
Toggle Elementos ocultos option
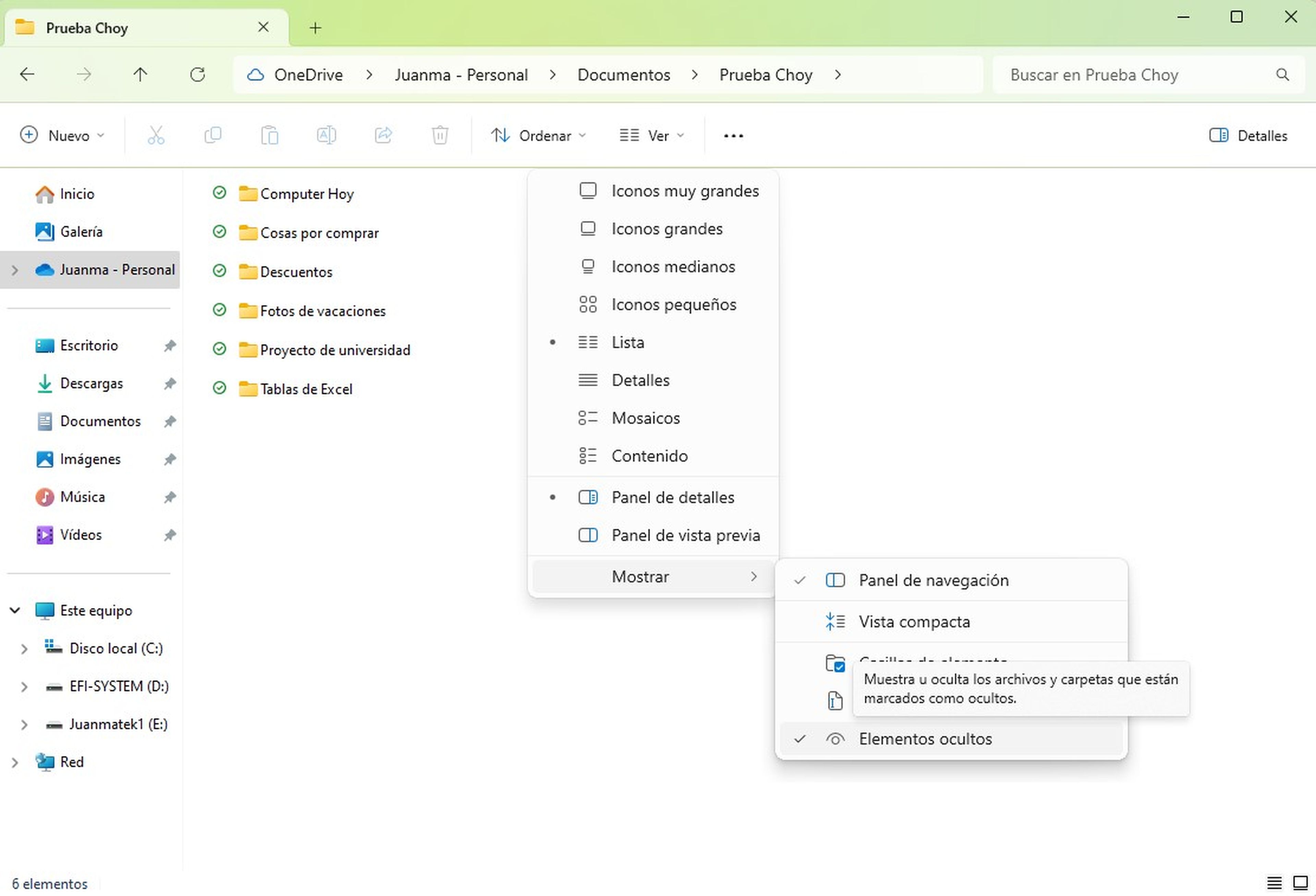click(x=951, y=739)
